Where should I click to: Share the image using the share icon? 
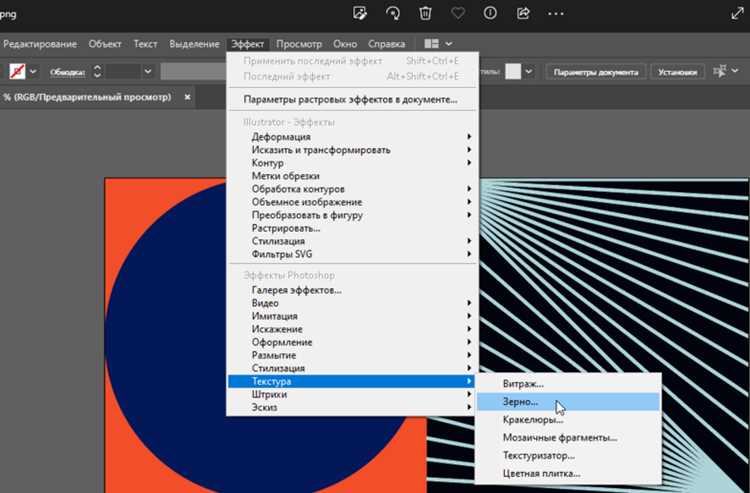[523, 13]
